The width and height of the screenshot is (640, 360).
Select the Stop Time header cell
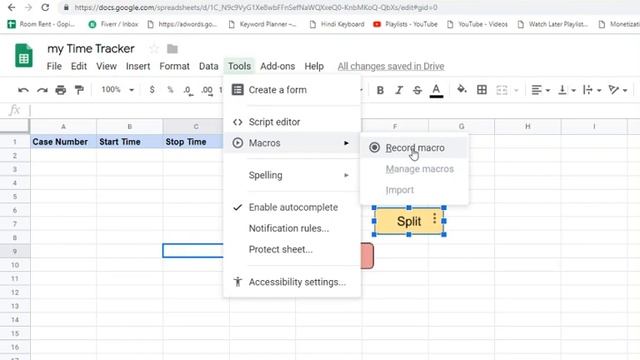(193, 142)
